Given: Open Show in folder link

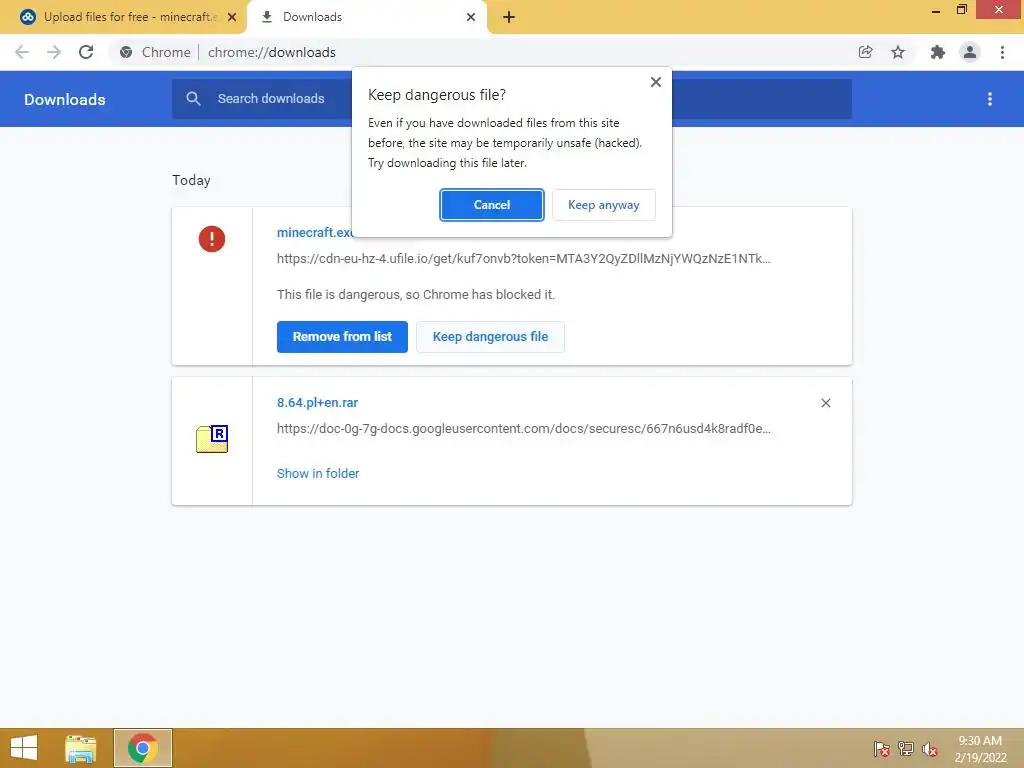Looking at the screenshot, I should pyautogui.click(x=318, y=473).
